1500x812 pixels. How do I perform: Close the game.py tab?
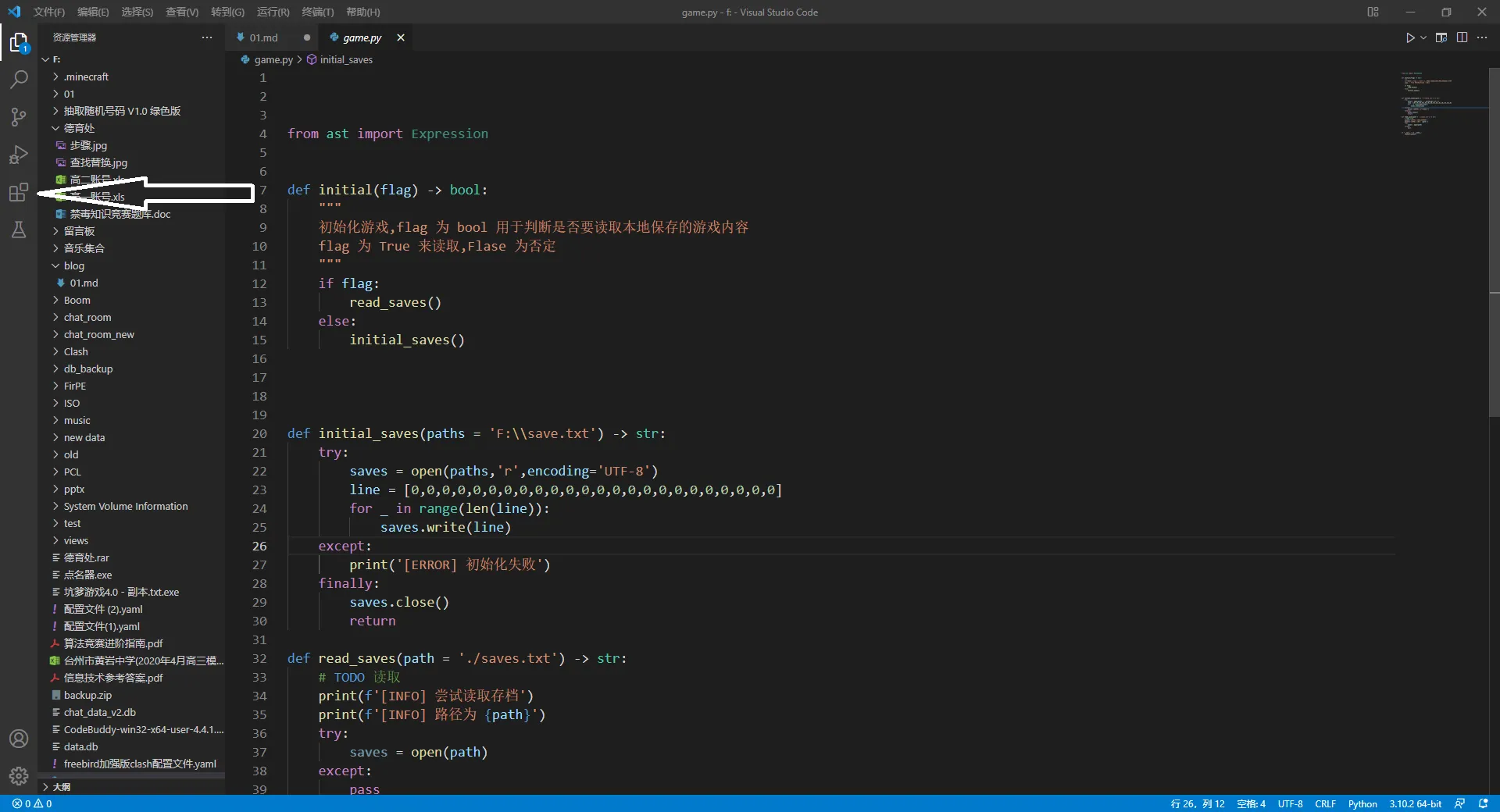(401, 37)
